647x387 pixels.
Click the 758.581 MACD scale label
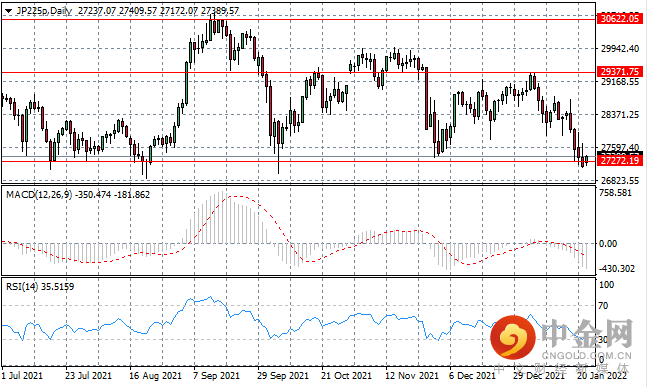[615, 193]
